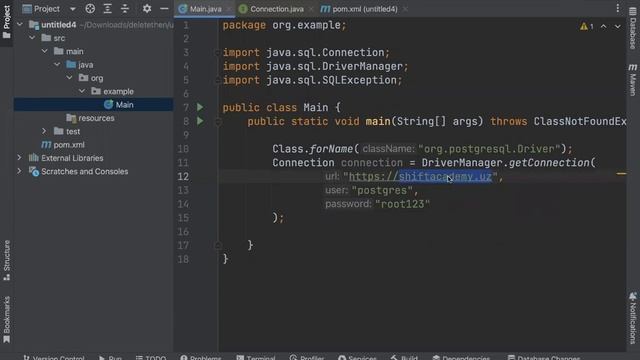Select the Main class in project tree
640x360 pixels.
[x=93, y=104]
